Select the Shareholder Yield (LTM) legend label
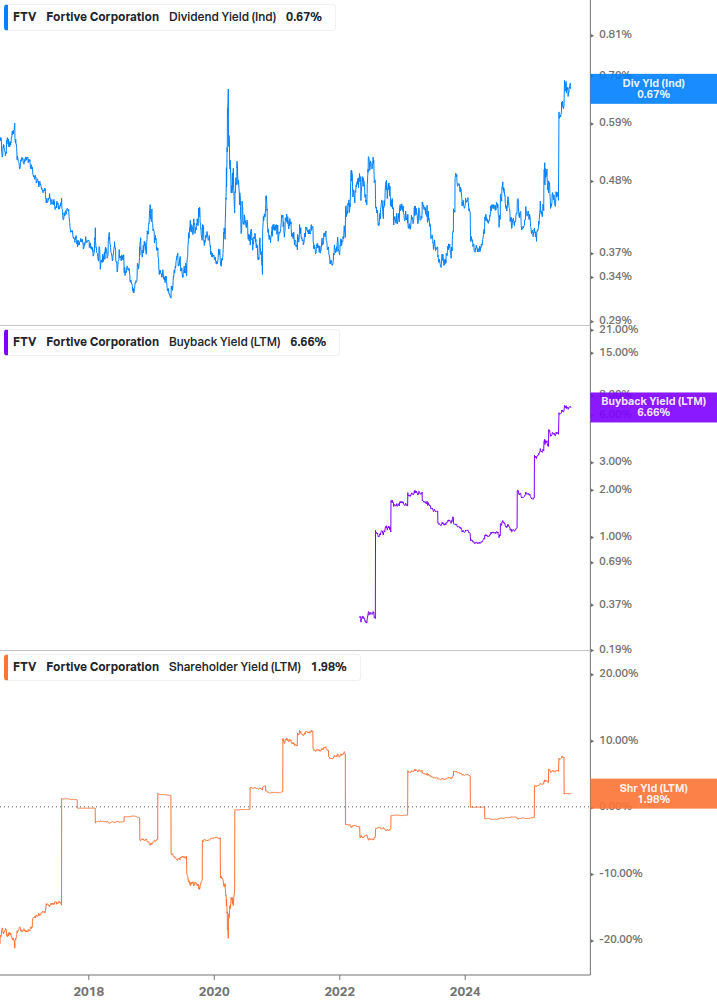 click(235, 667)
